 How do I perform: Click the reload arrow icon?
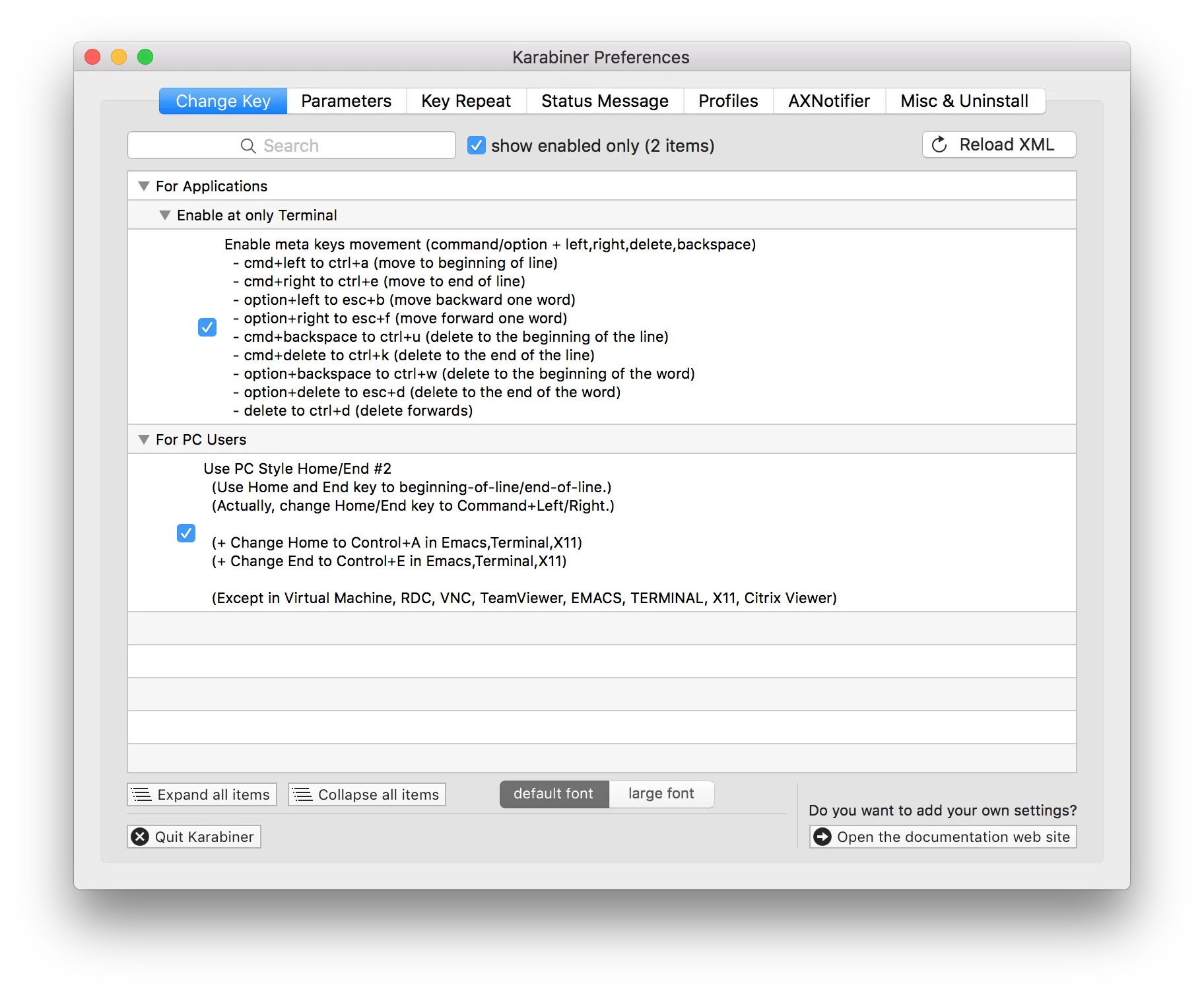click(939, 144)
